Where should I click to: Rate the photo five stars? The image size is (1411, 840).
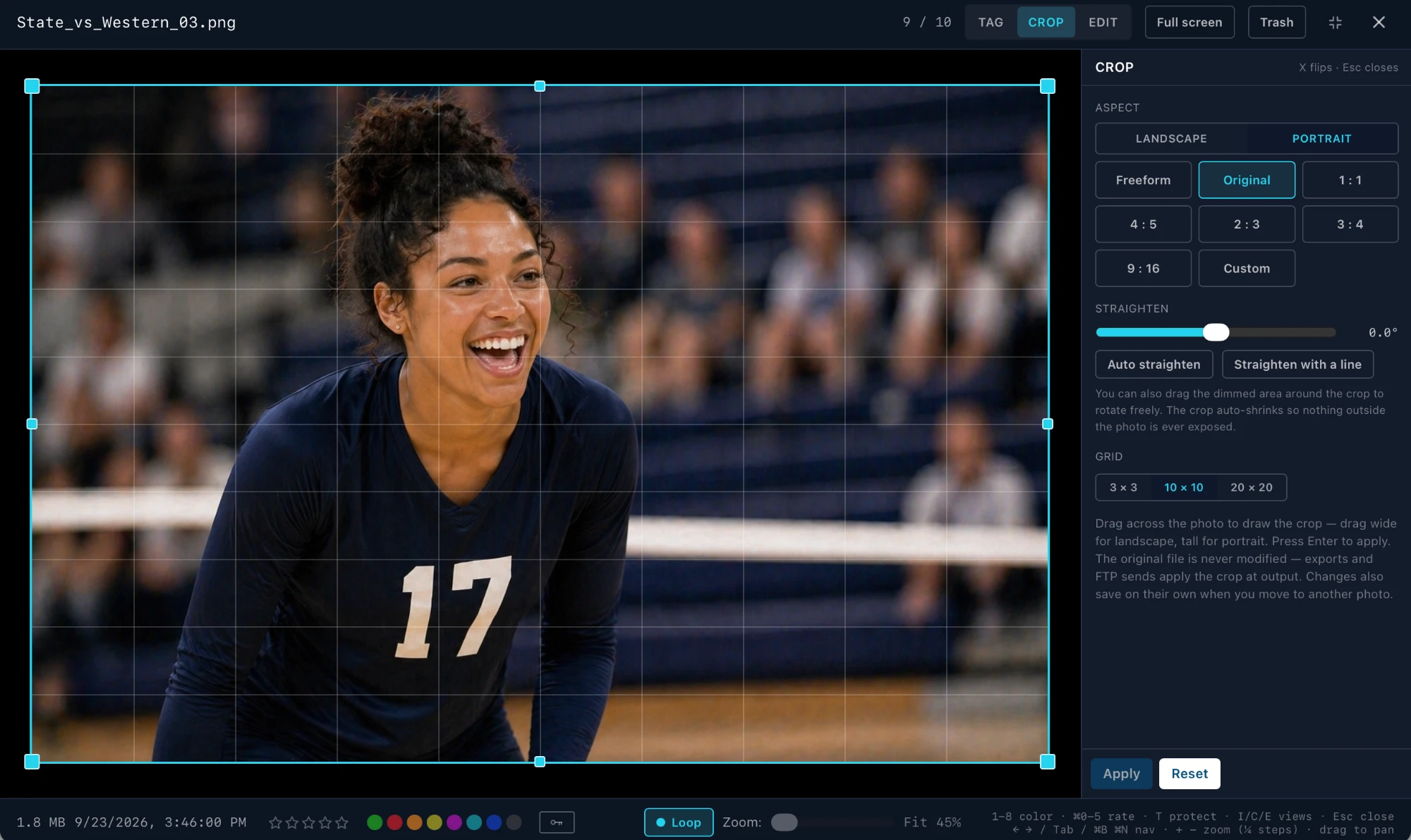coord(342,822)
